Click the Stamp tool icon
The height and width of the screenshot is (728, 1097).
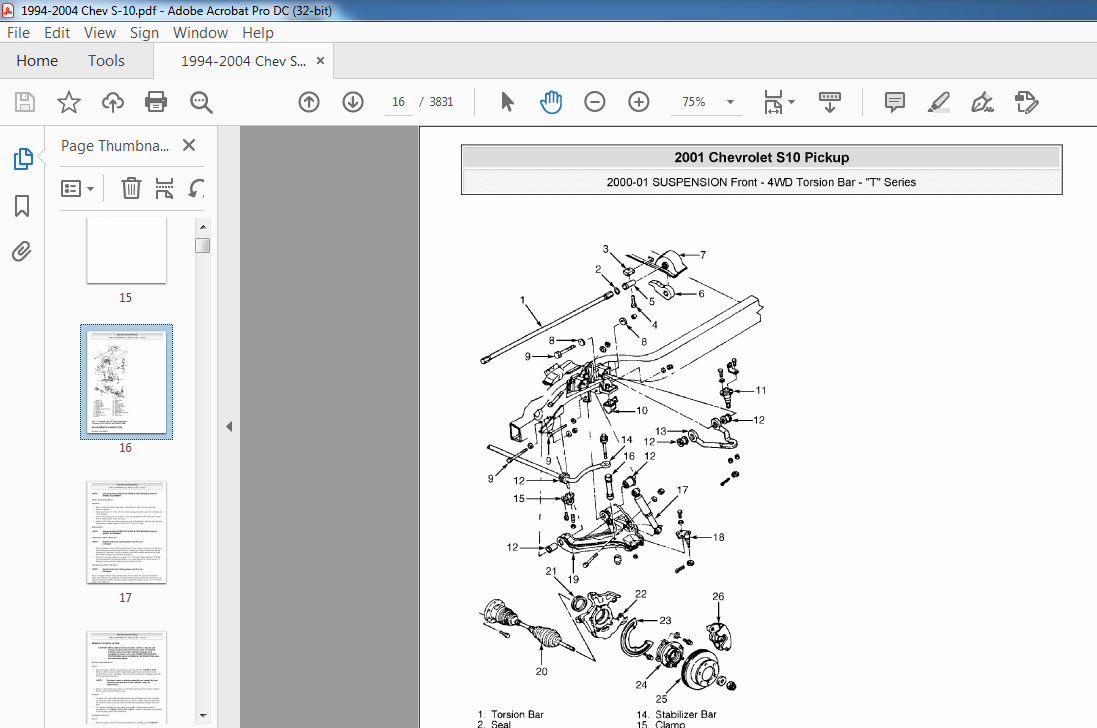(x=1026, y=102)
